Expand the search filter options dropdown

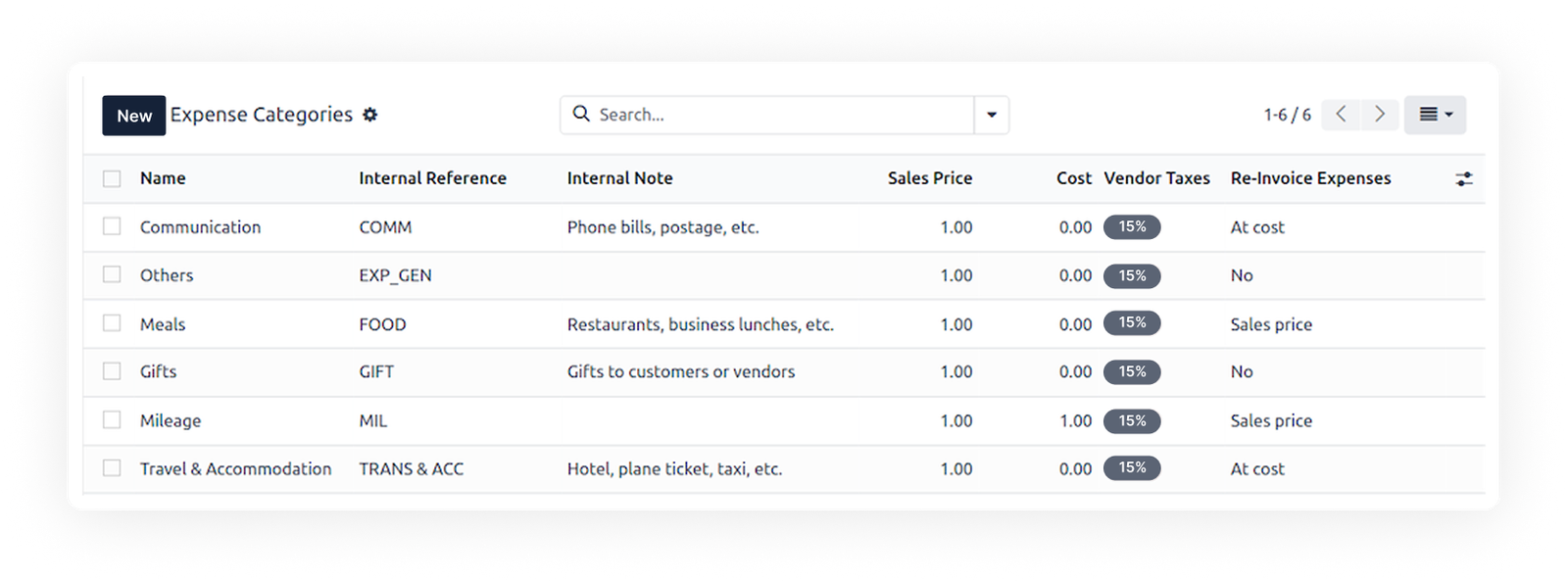tap(992, 115)
